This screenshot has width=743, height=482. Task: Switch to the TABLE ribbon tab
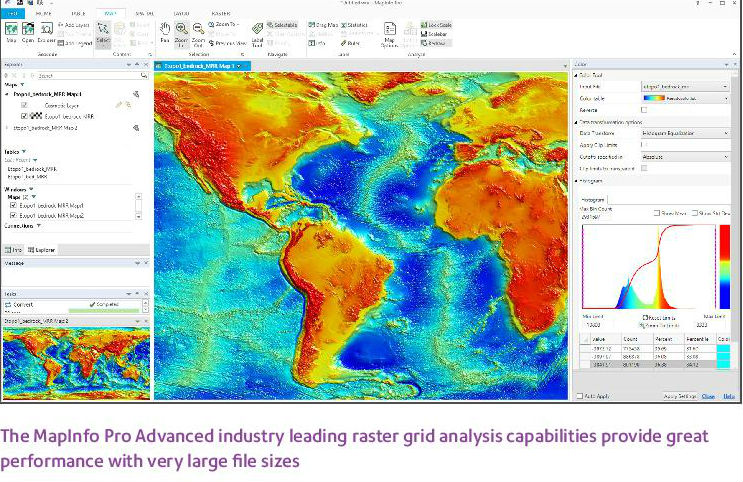coord(78,14)
